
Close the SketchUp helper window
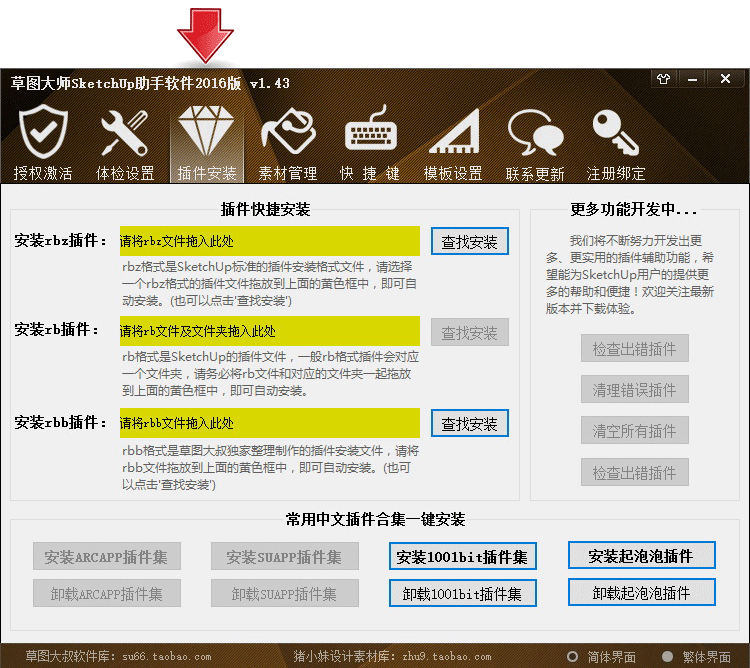tap(725, 79)
